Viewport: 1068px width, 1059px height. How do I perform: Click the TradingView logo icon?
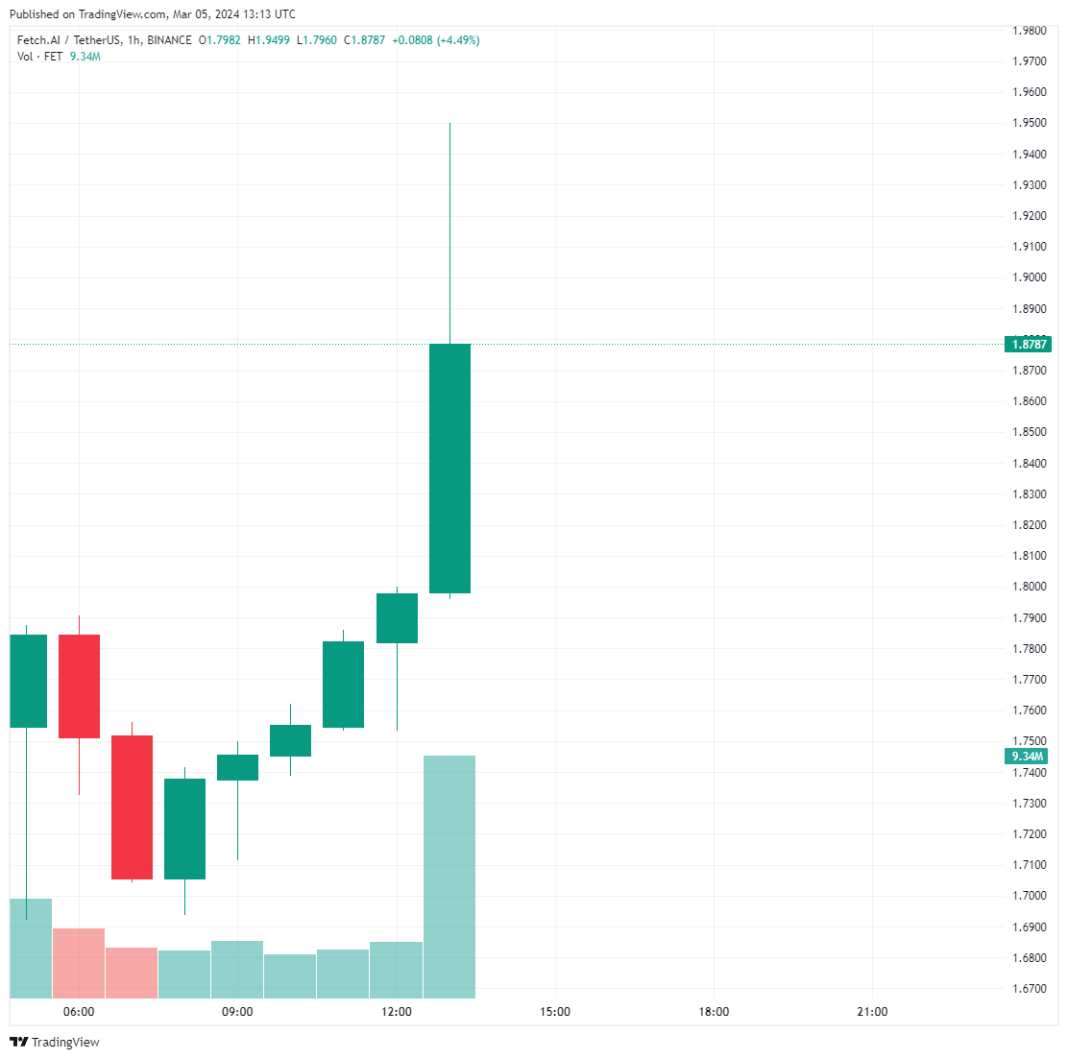click(19, 1042)
